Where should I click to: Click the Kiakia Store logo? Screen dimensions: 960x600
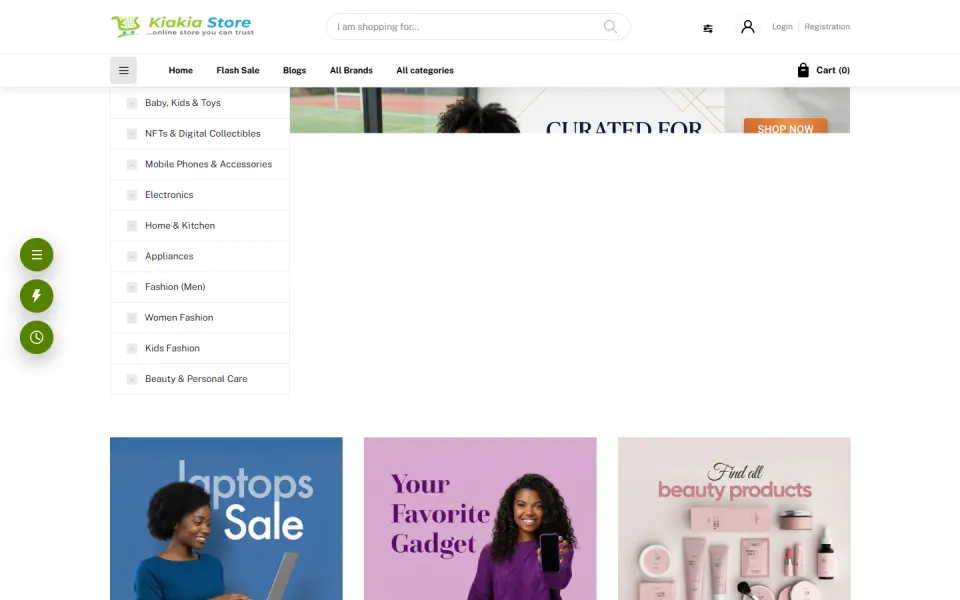[x=182, y=26]
